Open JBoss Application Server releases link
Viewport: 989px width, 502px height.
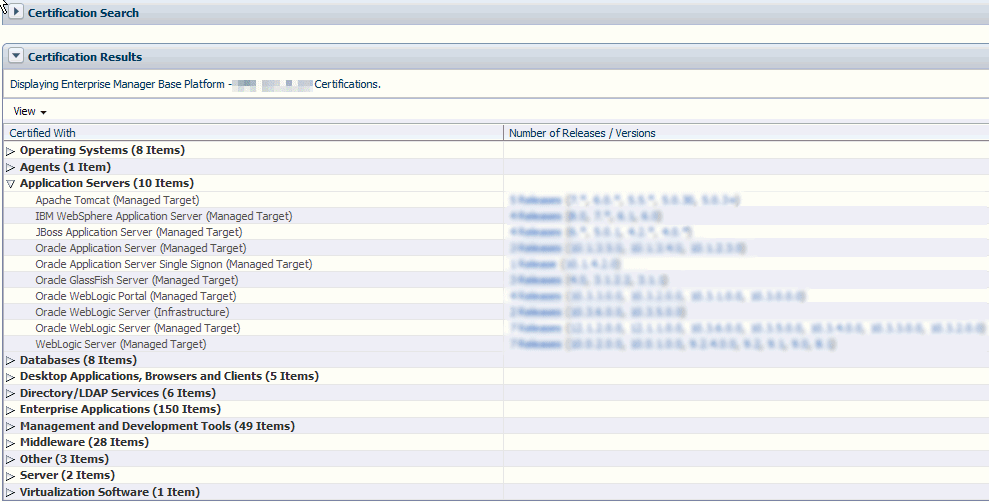(x=535, y=232)
